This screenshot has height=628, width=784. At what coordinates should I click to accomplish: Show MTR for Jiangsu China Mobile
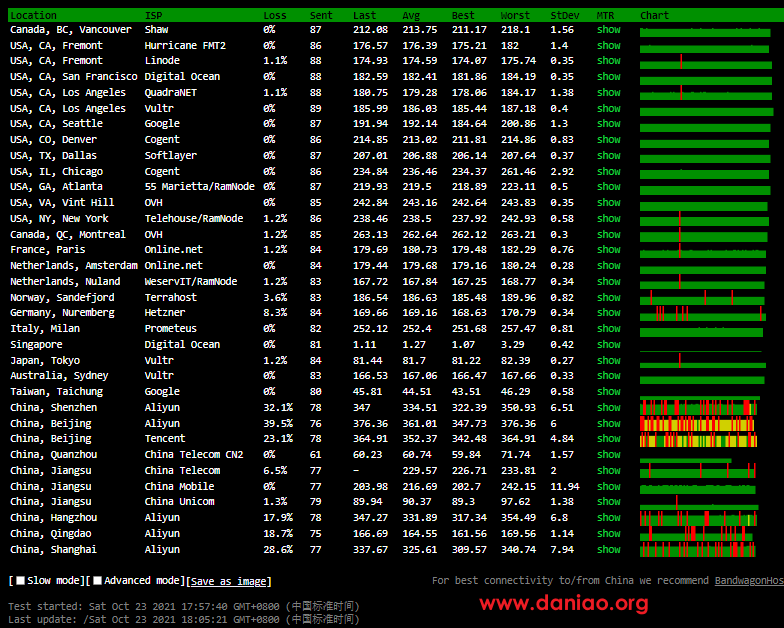(x=608, y=486)
